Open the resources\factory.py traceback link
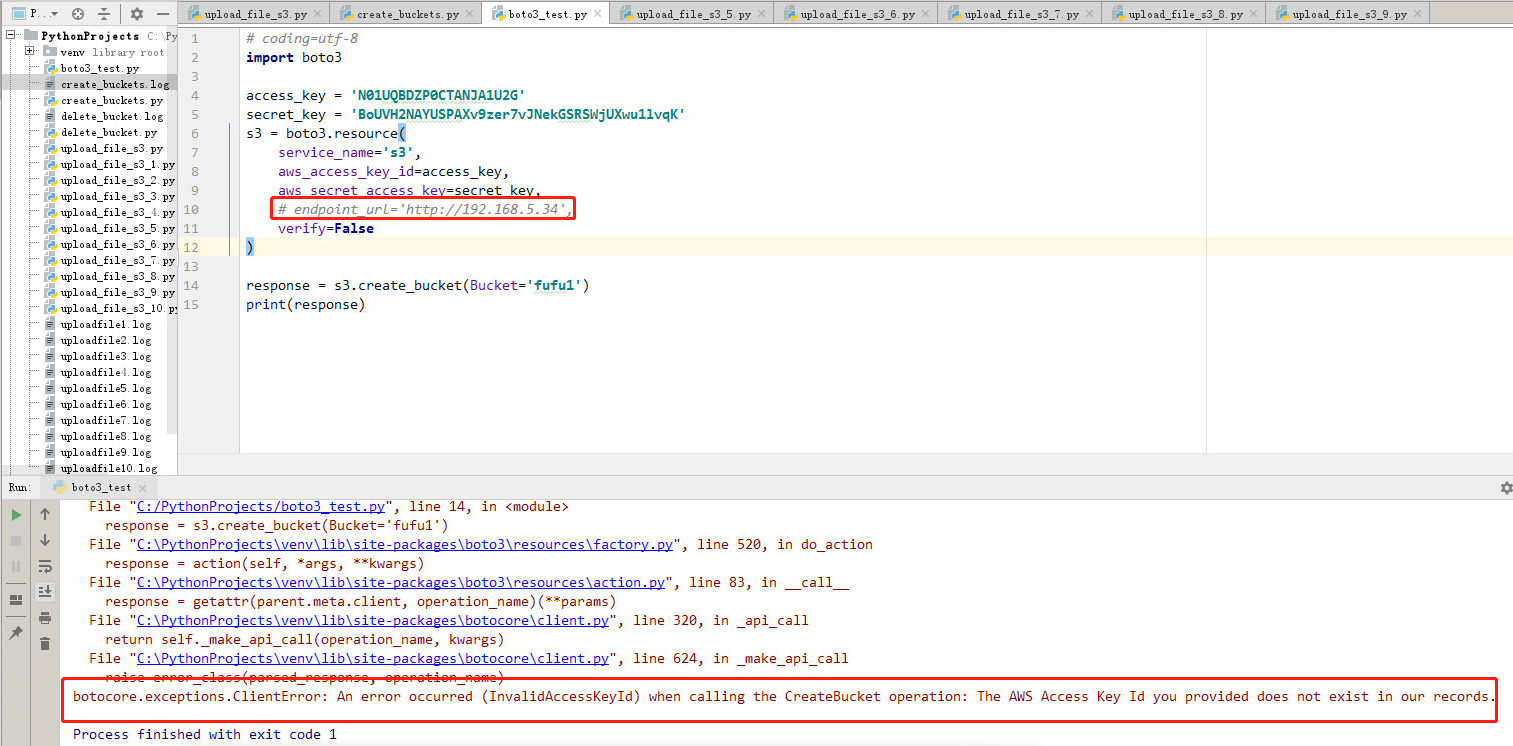Screen dimensions: 1513x746 [x=404, y=544]
